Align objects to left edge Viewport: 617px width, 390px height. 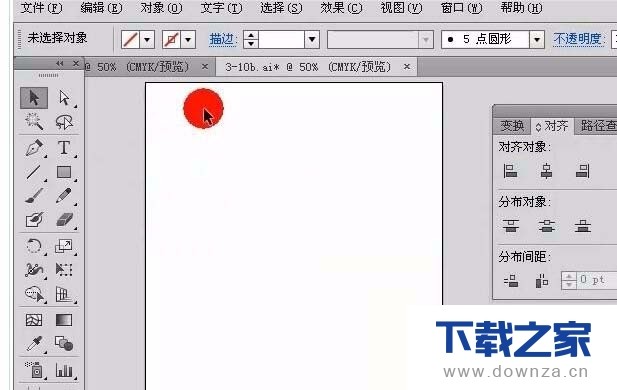(510, 171)
